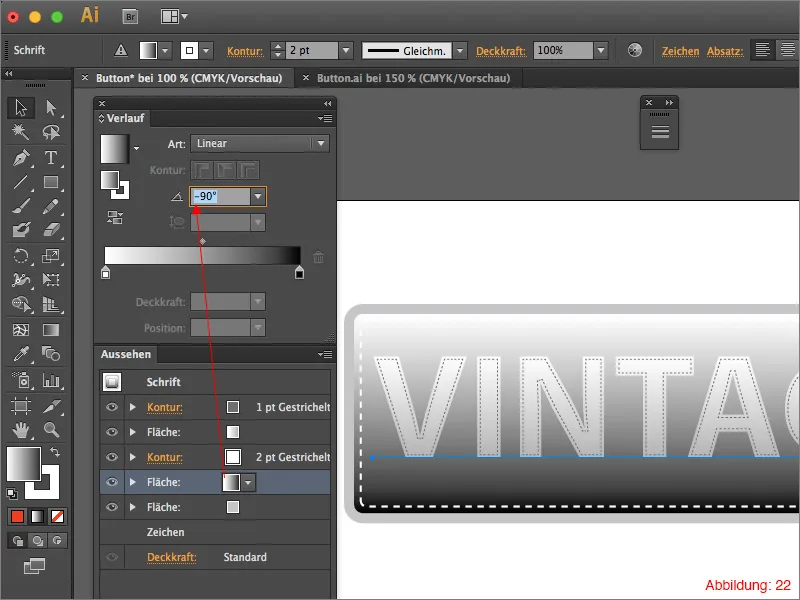Select the Free Transform tool
Viewport: 800px width, 600px height.
click(x=51, y=280)
